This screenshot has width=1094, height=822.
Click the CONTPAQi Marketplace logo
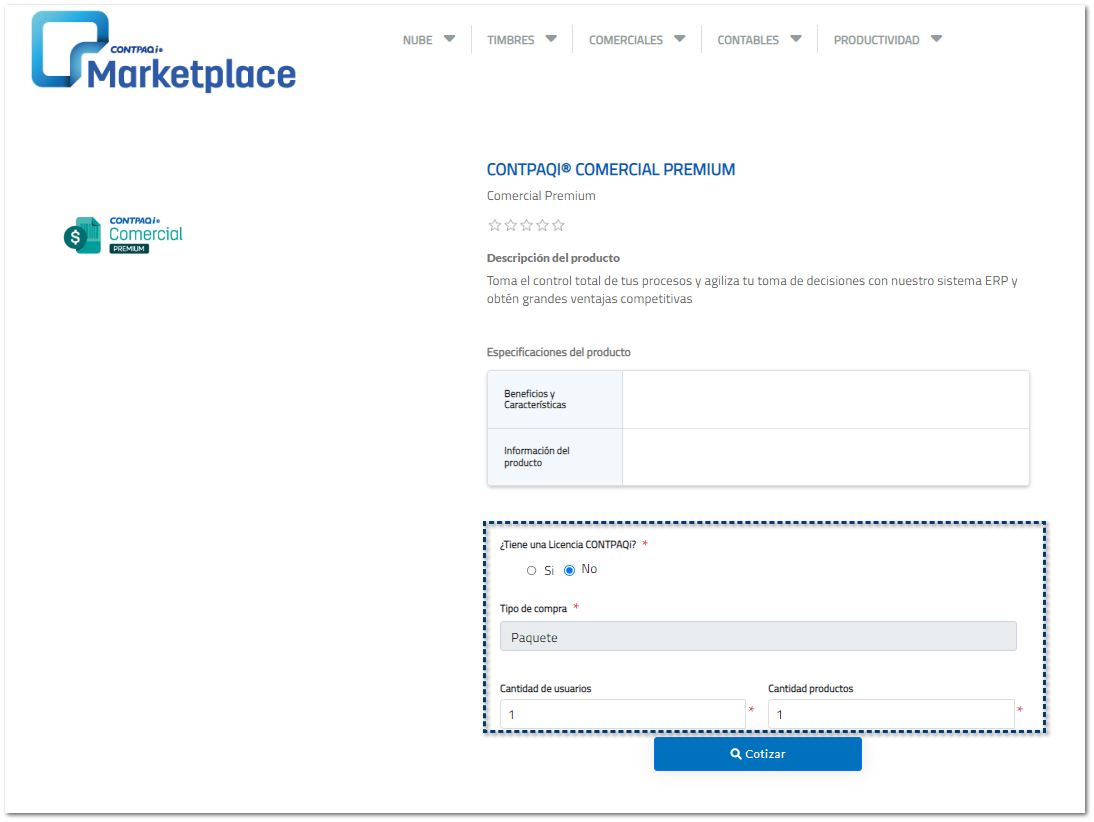pos(163,52)
